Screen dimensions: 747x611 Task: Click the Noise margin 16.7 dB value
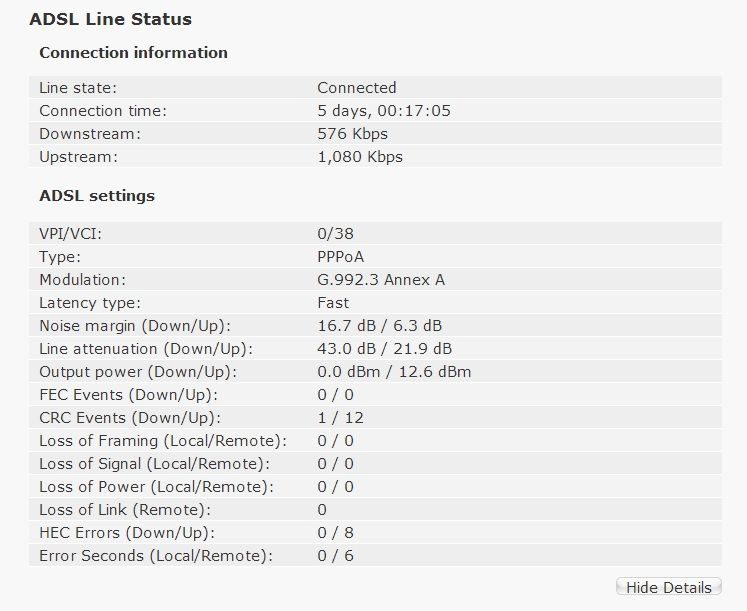[346, 326]
